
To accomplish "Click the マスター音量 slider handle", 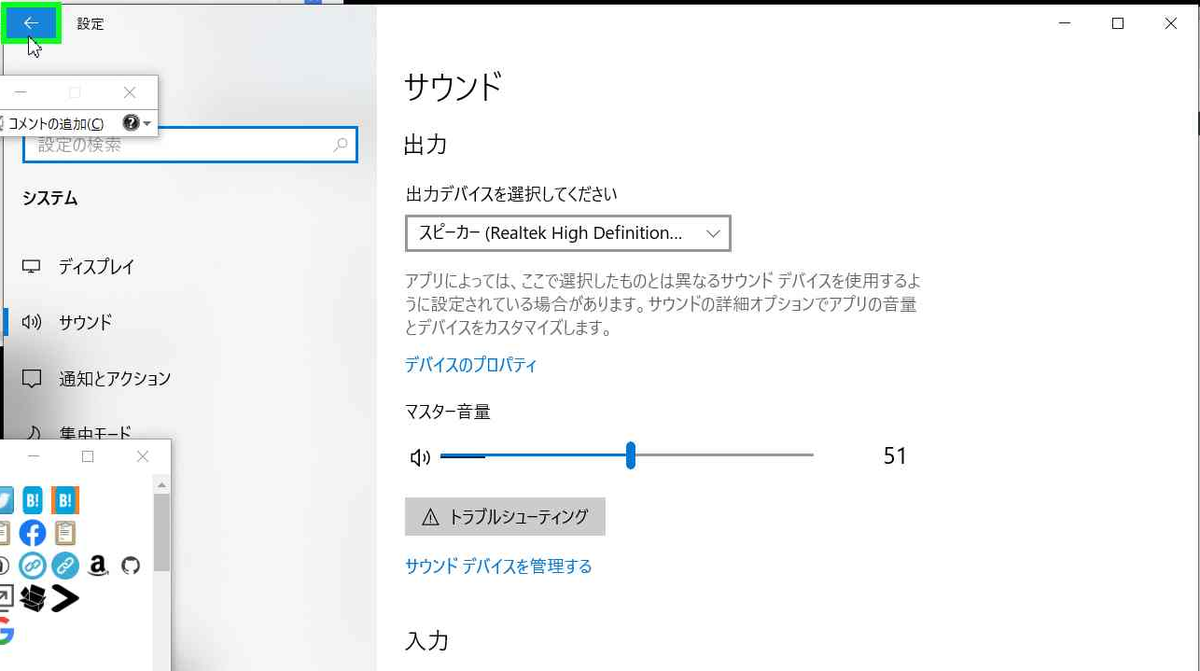I will (631, 455).
